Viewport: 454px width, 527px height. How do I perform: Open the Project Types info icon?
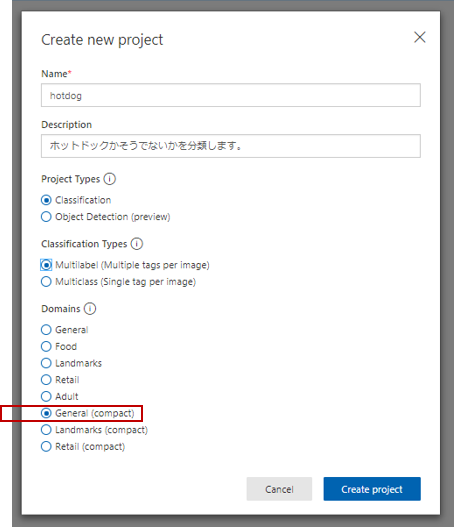tap(110, 179)
